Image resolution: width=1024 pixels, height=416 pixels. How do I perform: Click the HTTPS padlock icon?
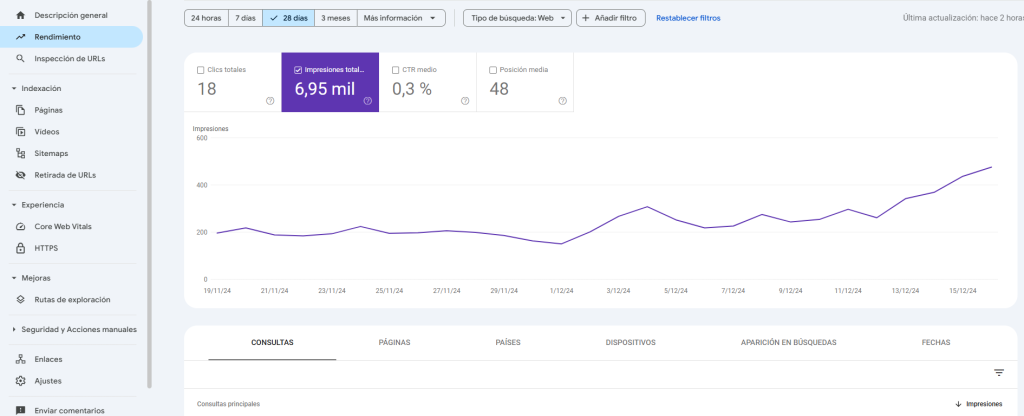pos(20,248)
